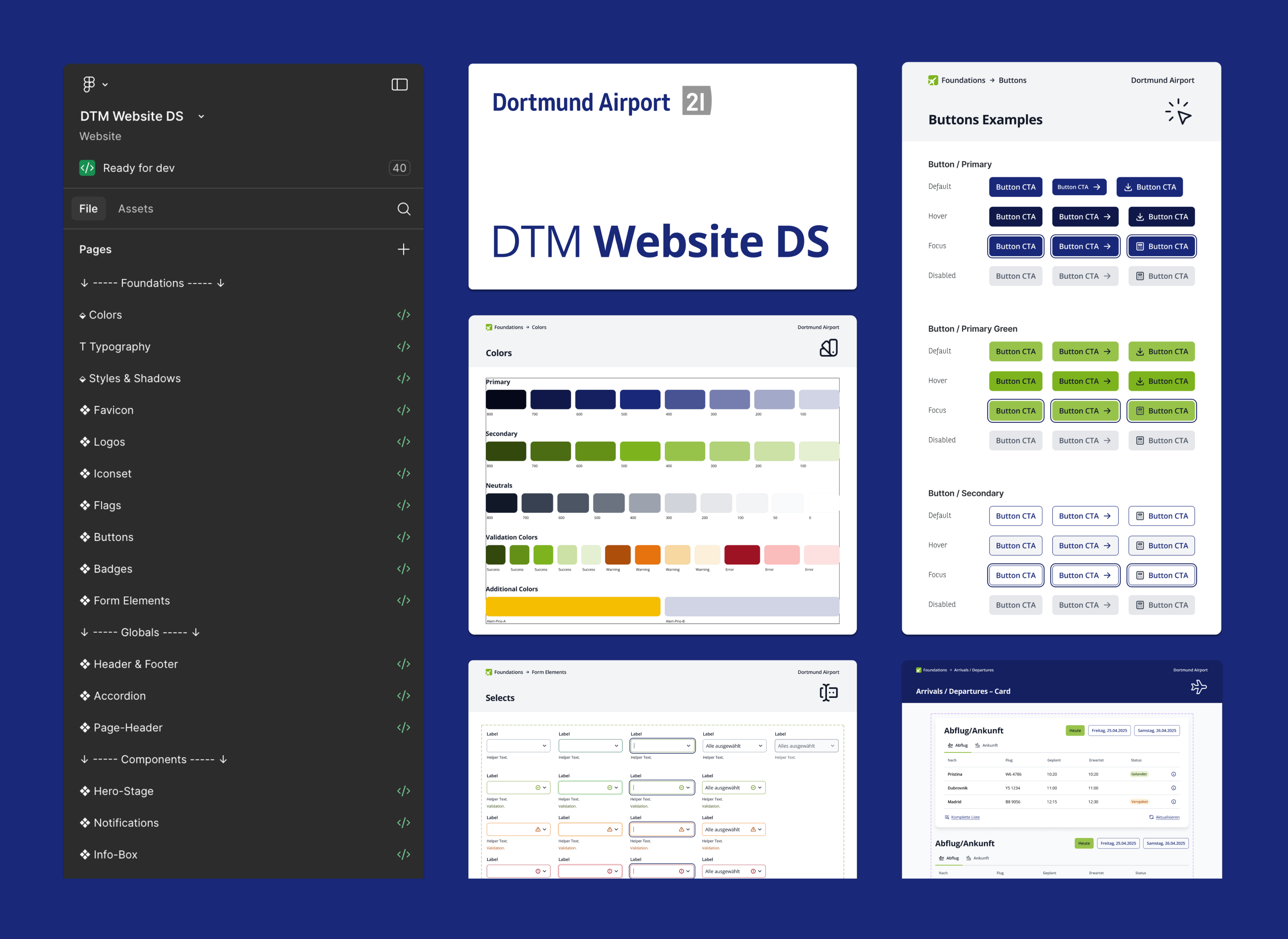Click dev-mode code icon next to Logos

pos(404,442)
